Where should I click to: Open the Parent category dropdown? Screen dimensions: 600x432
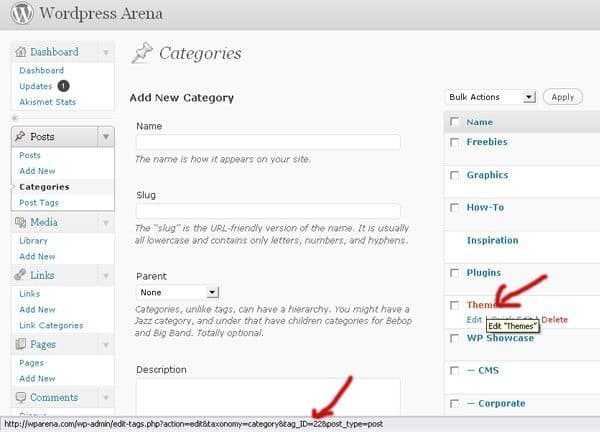[x=178, y=293]
